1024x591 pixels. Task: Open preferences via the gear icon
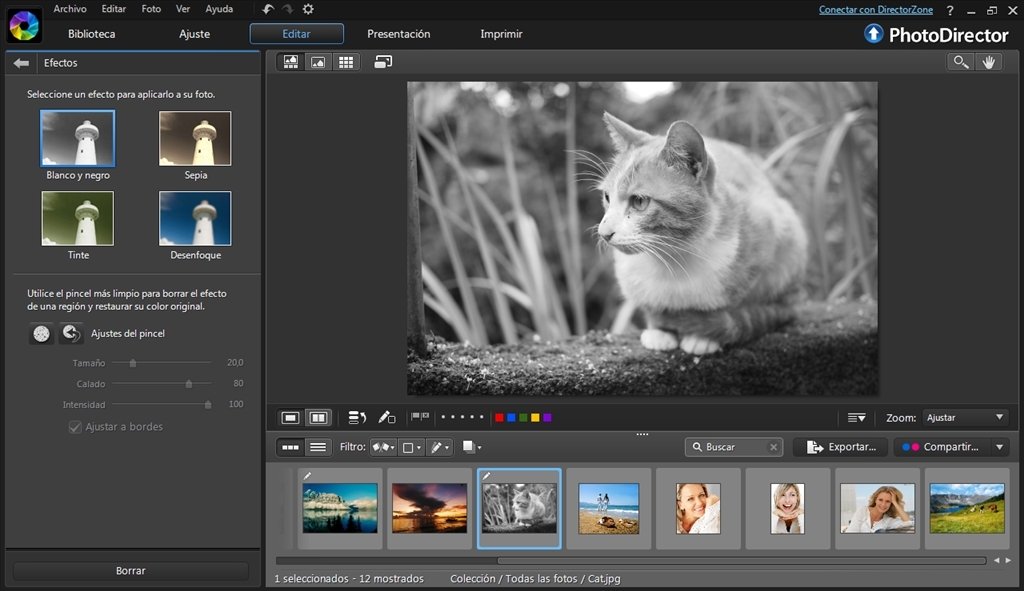(308, 9)
